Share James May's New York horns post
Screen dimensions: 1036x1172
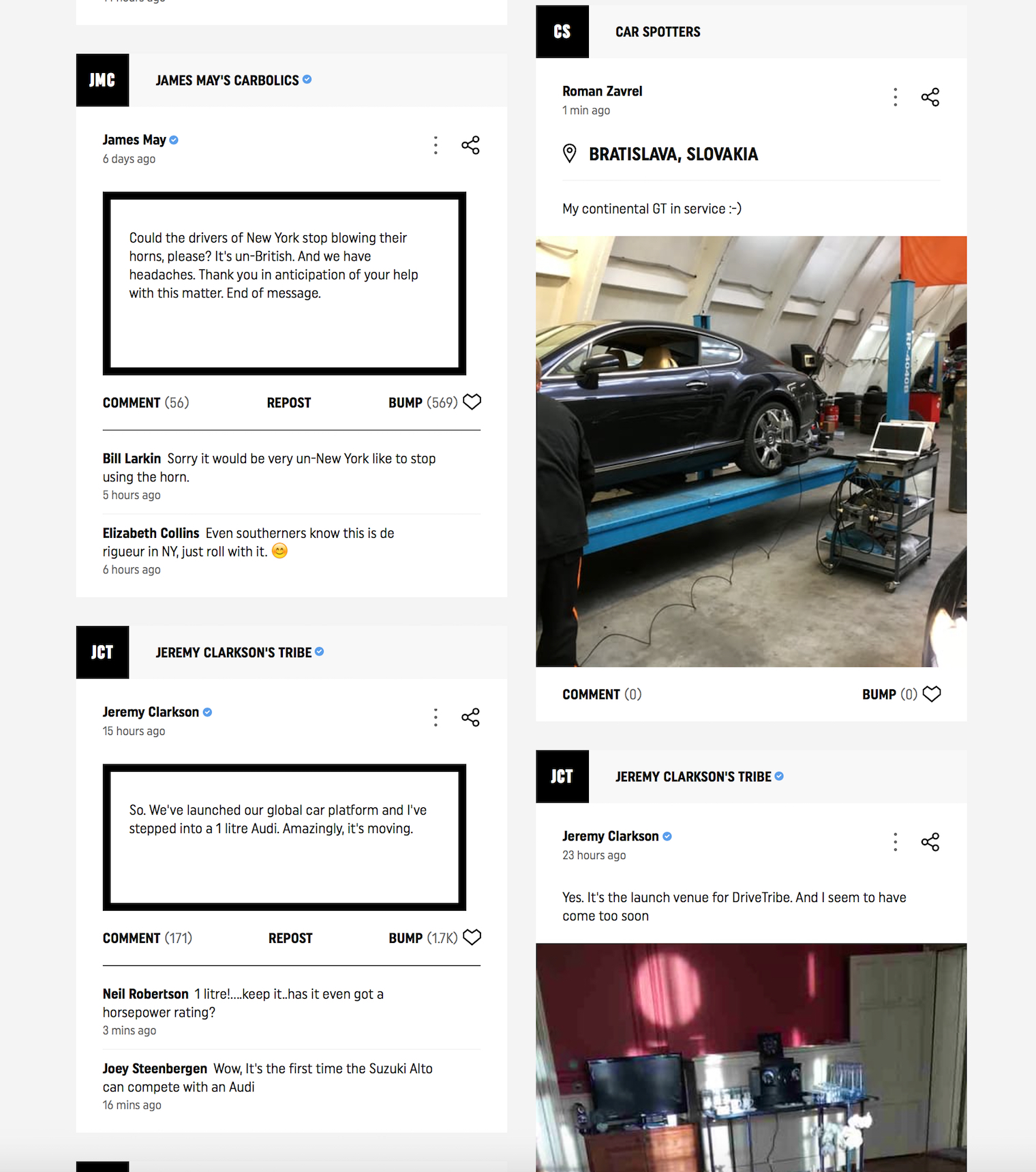tap(470, 145)
